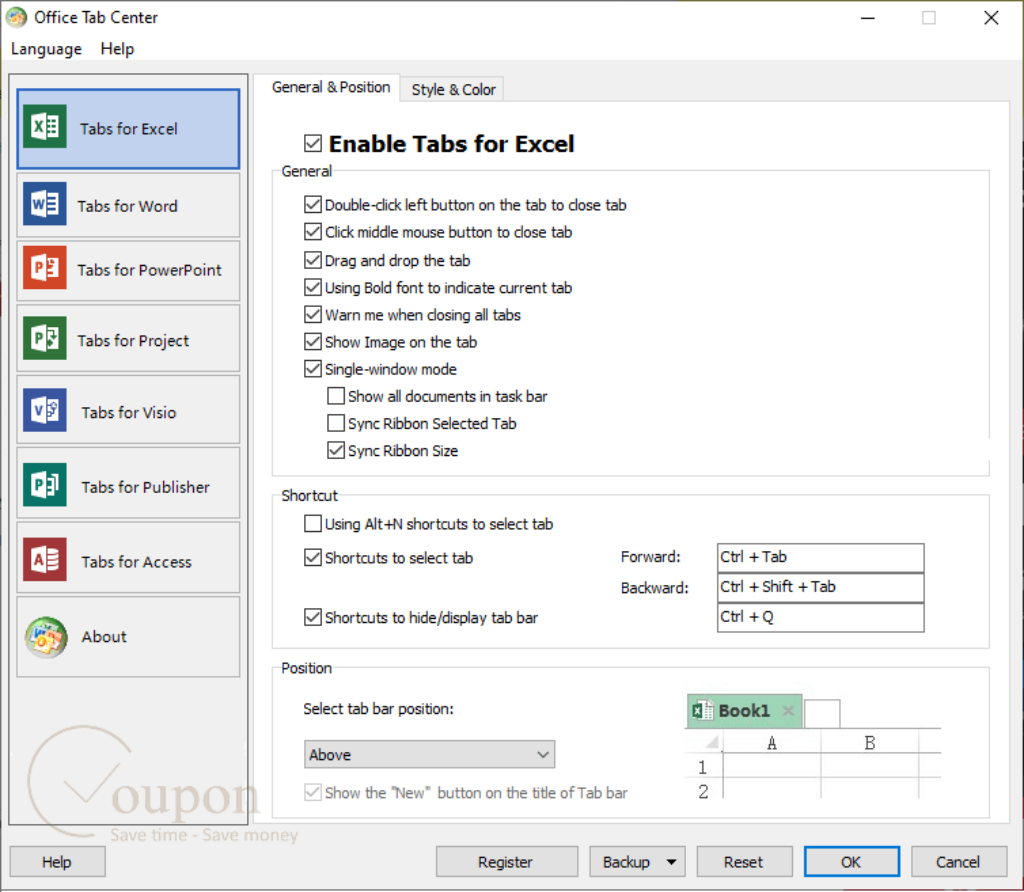Image resolution: width=1024 pixels, height=892 pixels.
Task: Open the Help menu in the menu bar
Action: [118, 49]
